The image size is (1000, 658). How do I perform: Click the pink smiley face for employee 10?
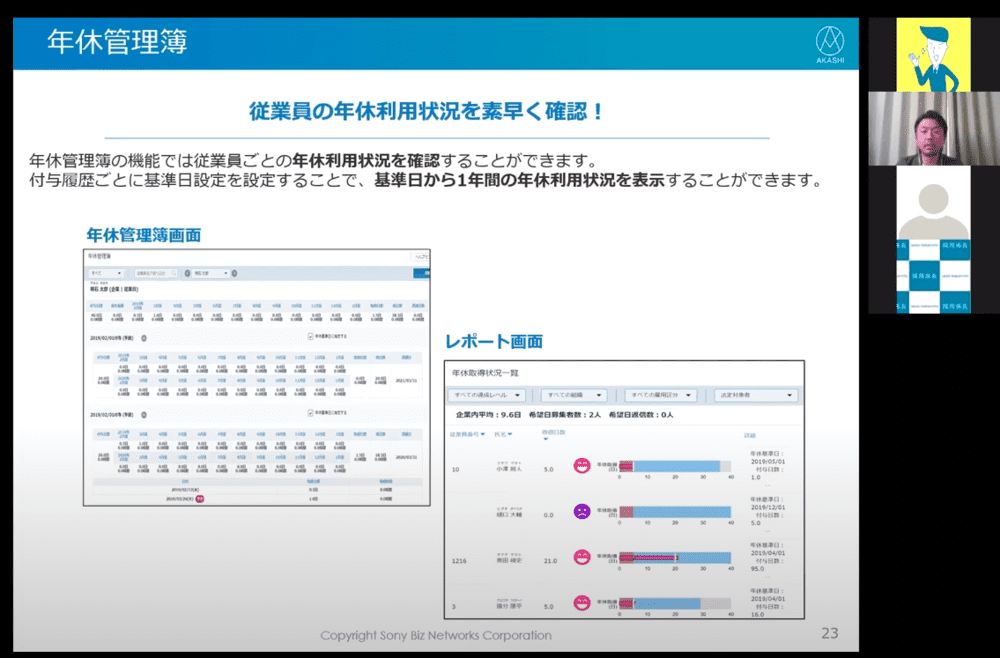(x=580, y=465)
